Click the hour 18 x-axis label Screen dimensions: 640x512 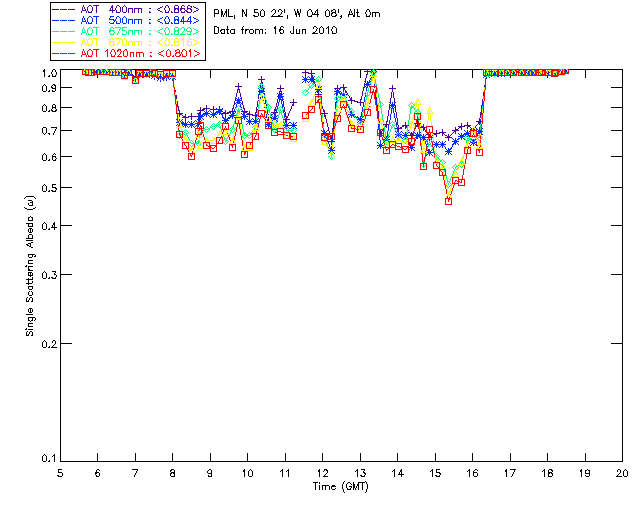click(x=547, y=473)
